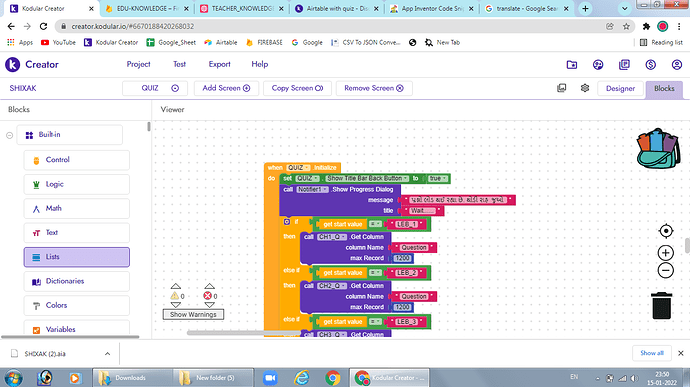
Task: Center the workspace with the target icon
Action: click(666, 231)
